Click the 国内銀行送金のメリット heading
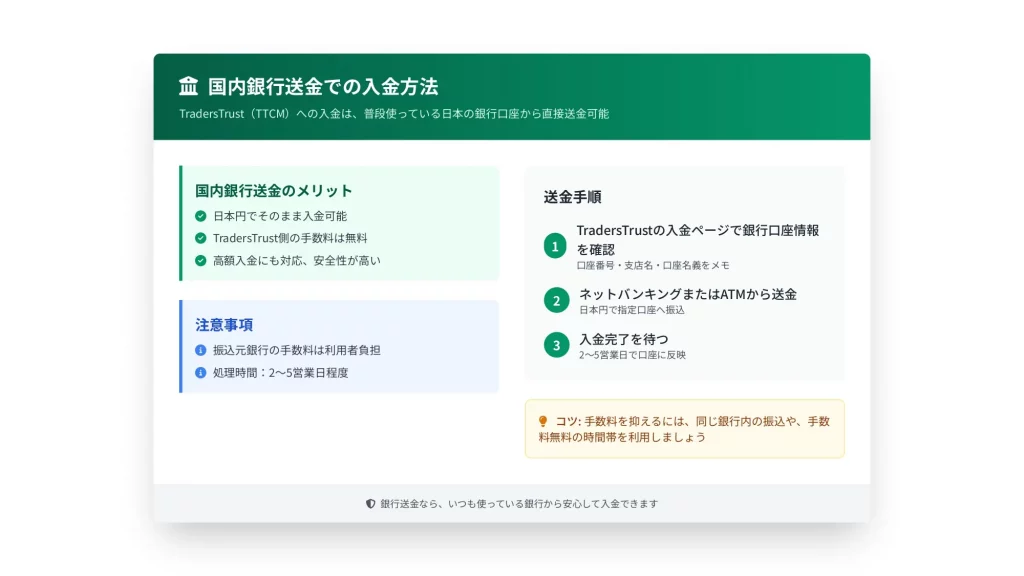1024x576 pixels. tap(274, 190)
